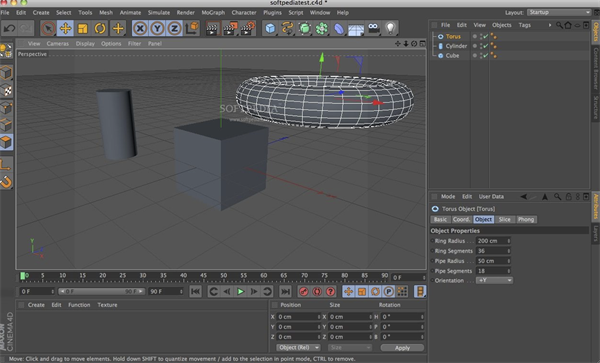The height and width of the screenshot is (363, 600).
Task: Add a Cube primitive object icon
Action: 270,28
